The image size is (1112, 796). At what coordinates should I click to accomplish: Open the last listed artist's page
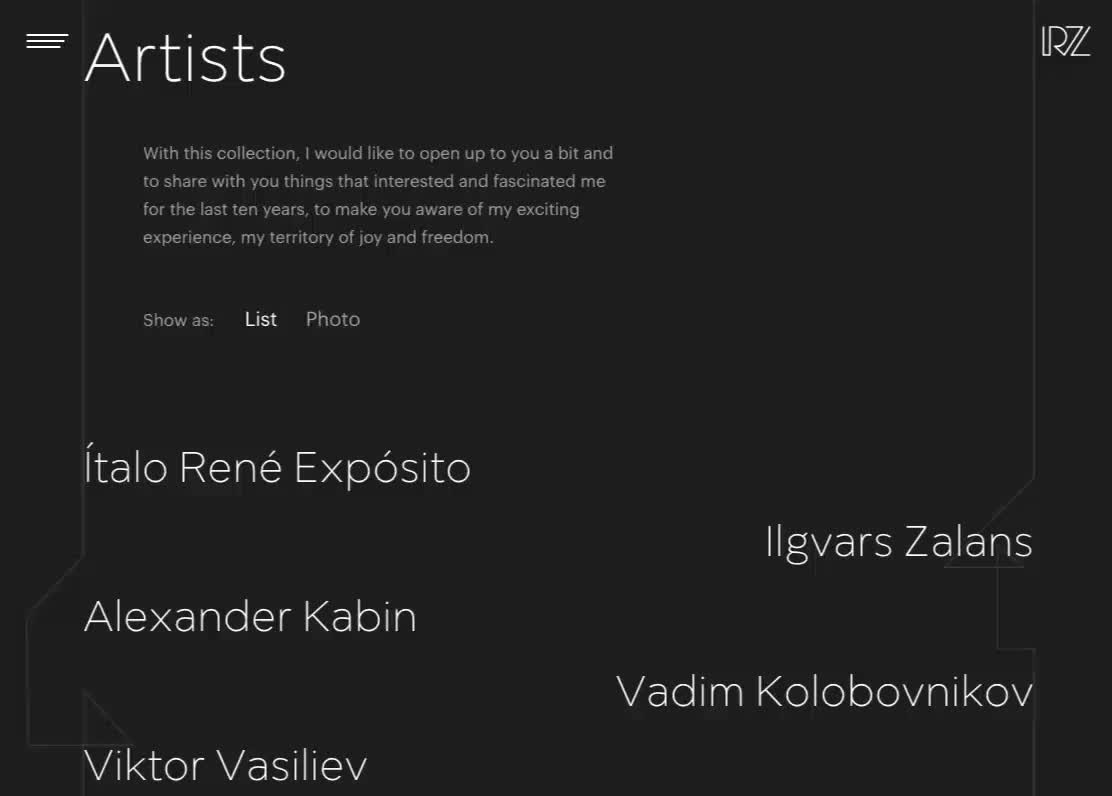[x=226, y=766]
